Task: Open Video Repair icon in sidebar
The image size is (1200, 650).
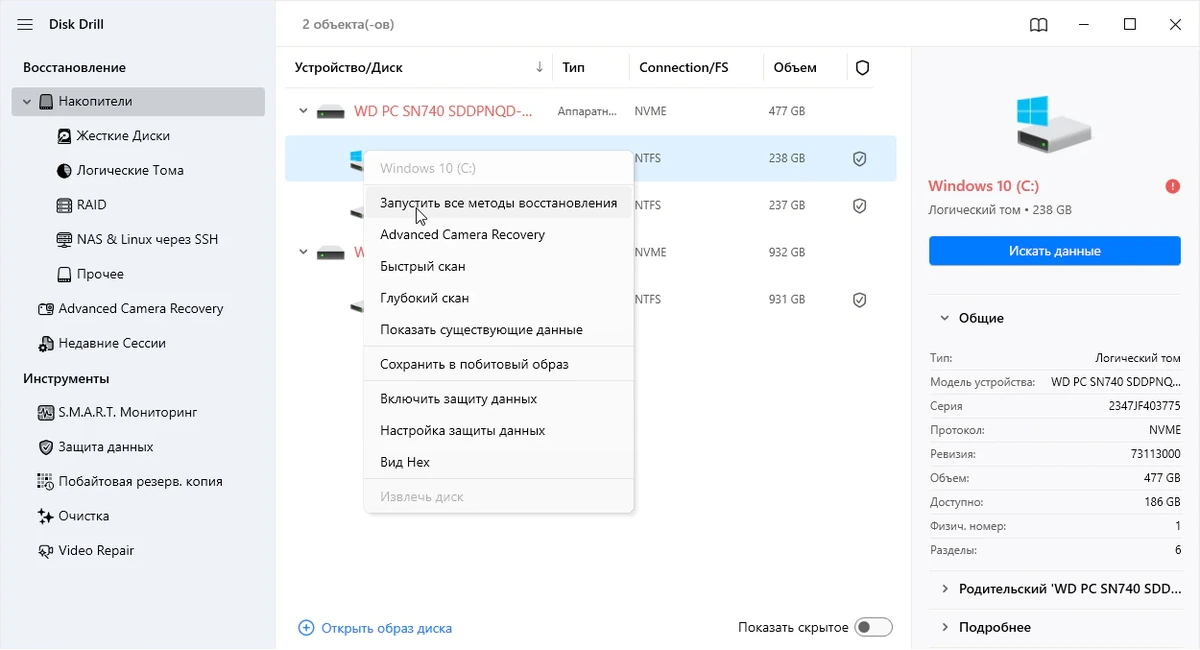Action: pos(45,551)
